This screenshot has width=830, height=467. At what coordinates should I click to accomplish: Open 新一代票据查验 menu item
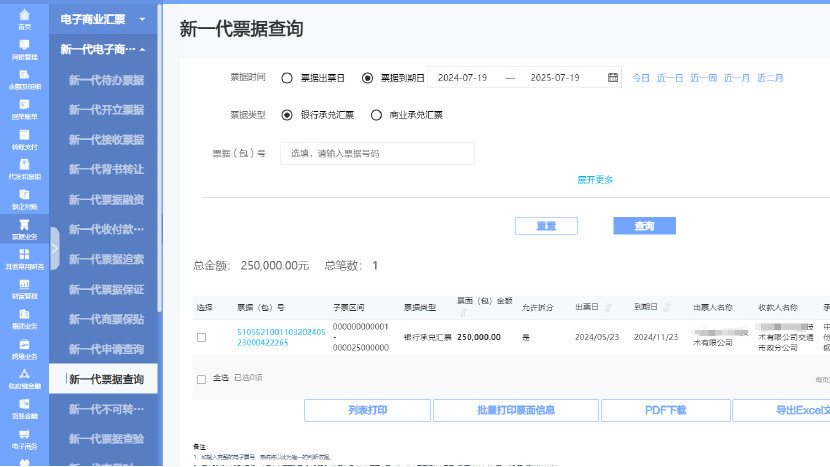click(106, 439)
